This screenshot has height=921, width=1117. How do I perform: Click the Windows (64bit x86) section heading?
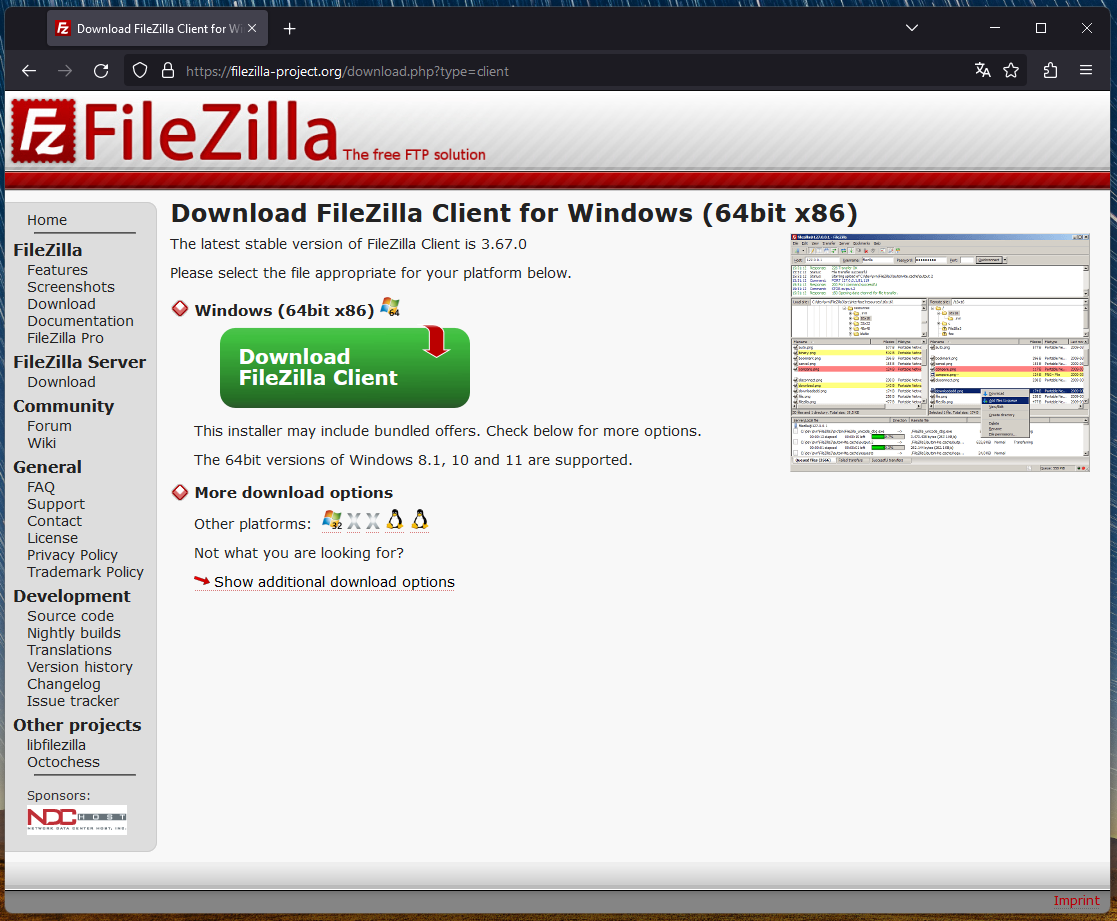[x=284, y=311]
